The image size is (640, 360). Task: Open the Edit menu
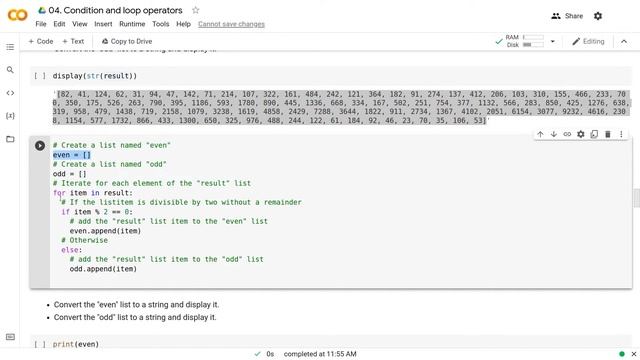pos(59,24)
